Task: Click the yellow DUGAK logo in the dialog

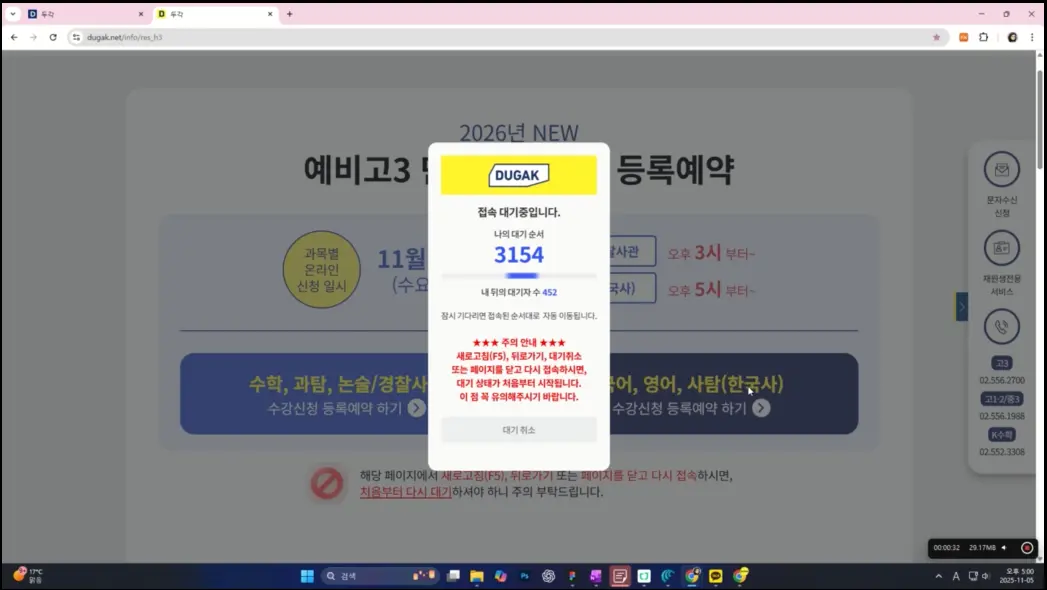Action: 518,174
